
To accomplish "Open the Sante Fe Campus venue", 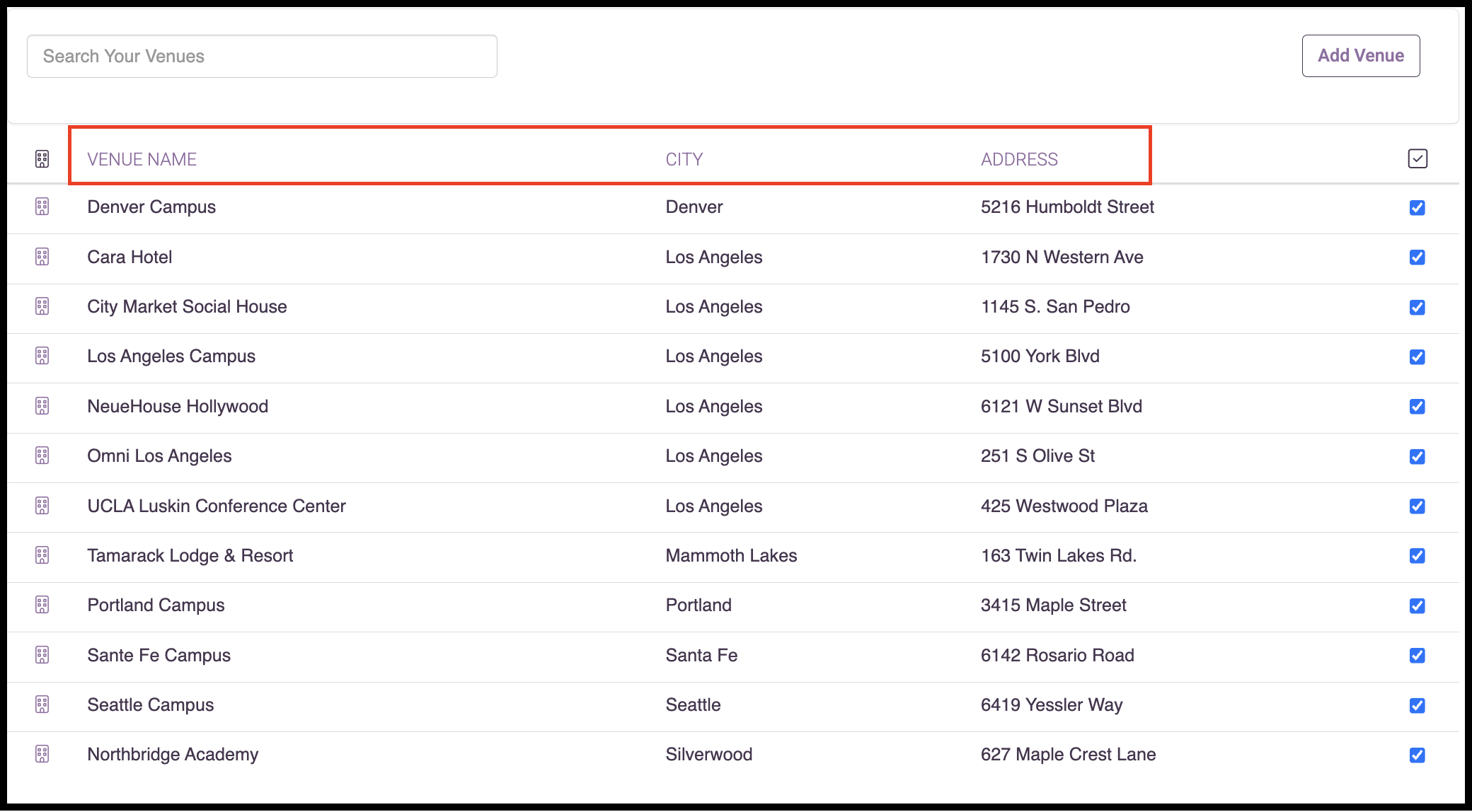I will 159,655.
